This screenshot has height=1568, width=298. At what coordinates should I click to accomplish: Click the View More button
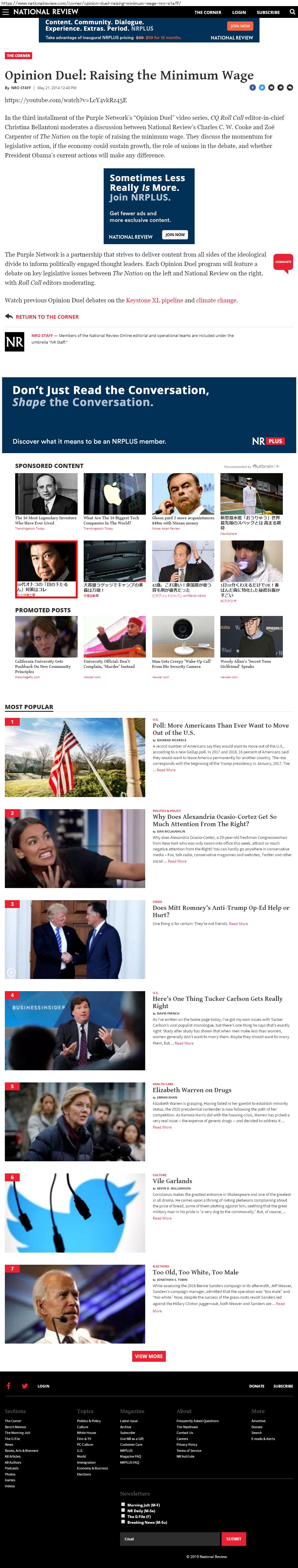149,1356
